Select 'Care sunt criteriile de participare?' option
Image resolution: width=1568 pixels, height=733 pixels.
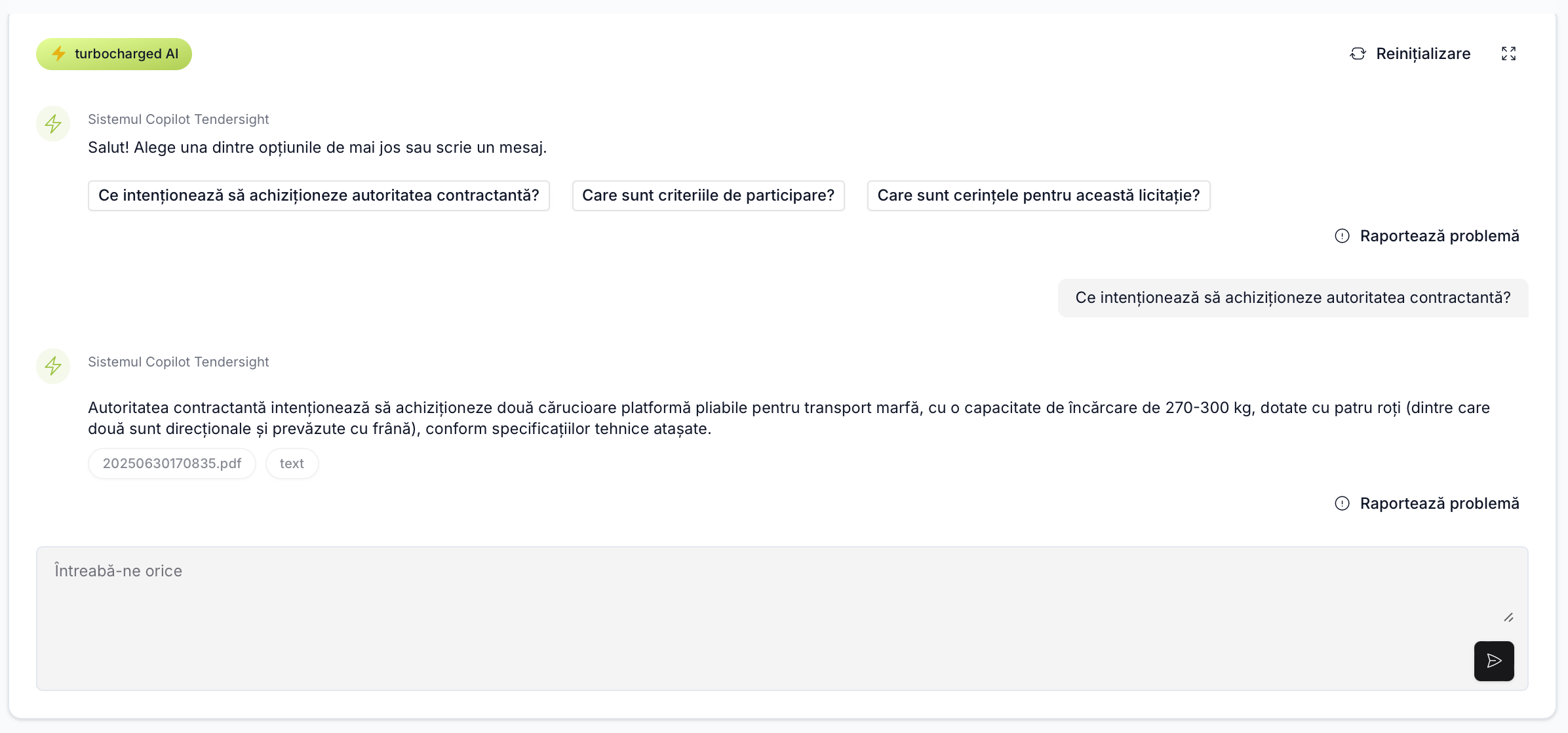(708, 195)
